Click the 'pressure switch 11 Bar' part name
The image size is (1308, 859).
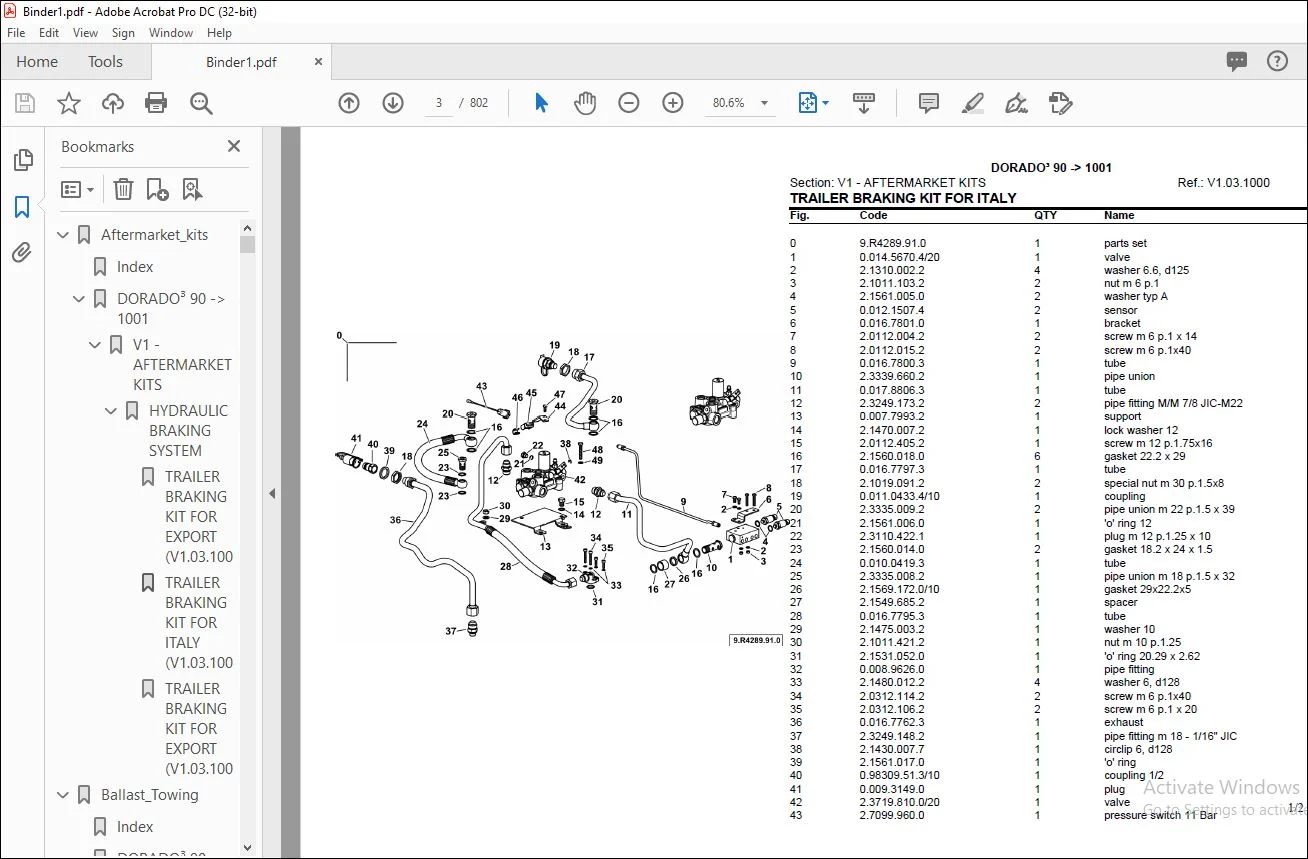[1161, 815]
